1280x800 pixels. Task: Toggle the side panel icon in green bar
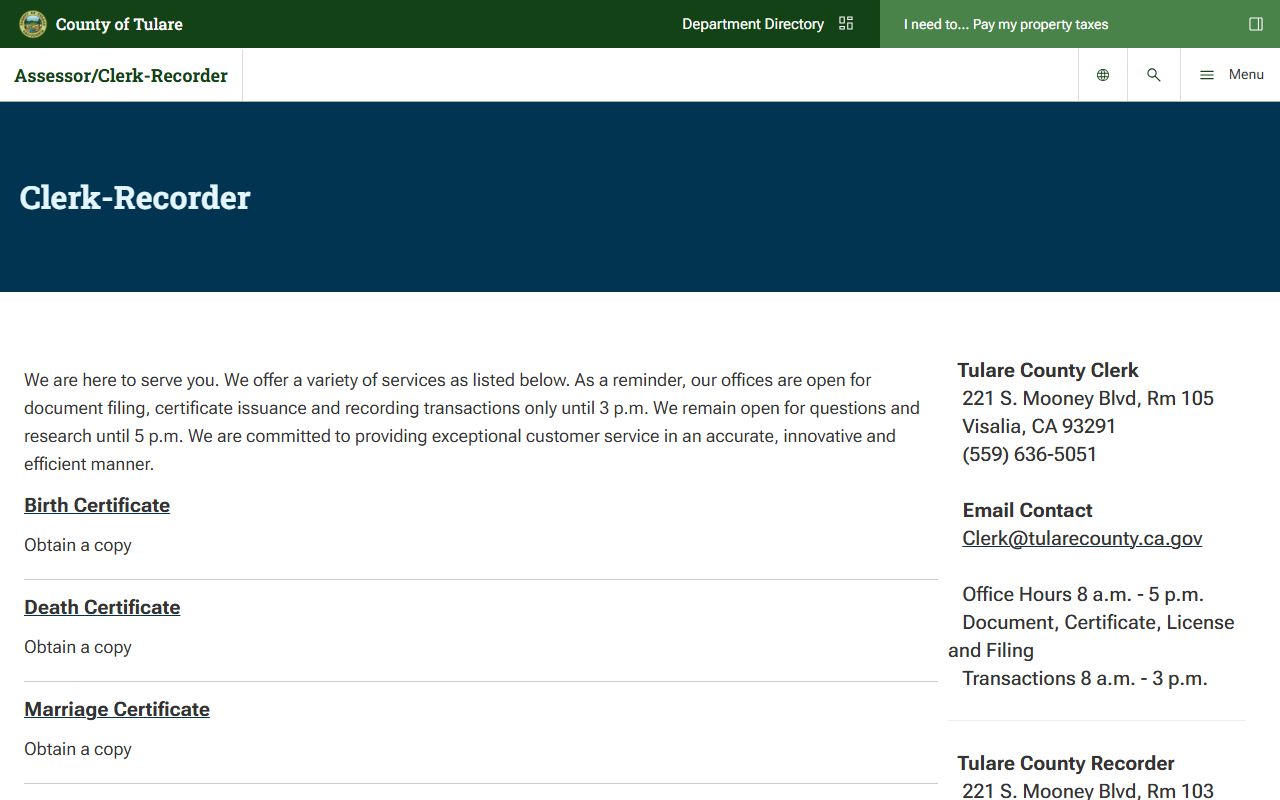(x=1256, y=24)
